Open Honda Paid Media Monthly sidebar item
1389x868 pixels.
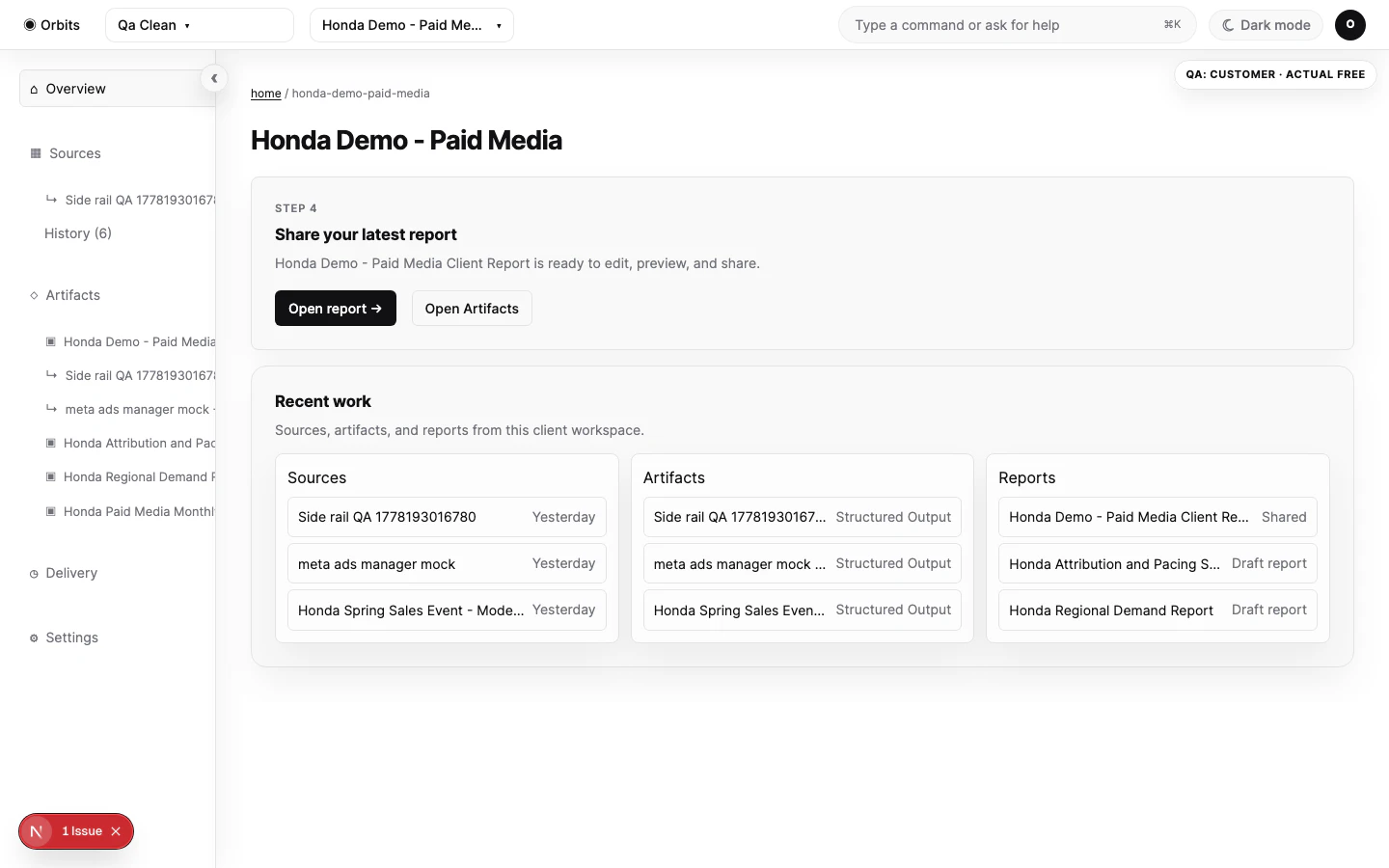(x=130, y=511)
